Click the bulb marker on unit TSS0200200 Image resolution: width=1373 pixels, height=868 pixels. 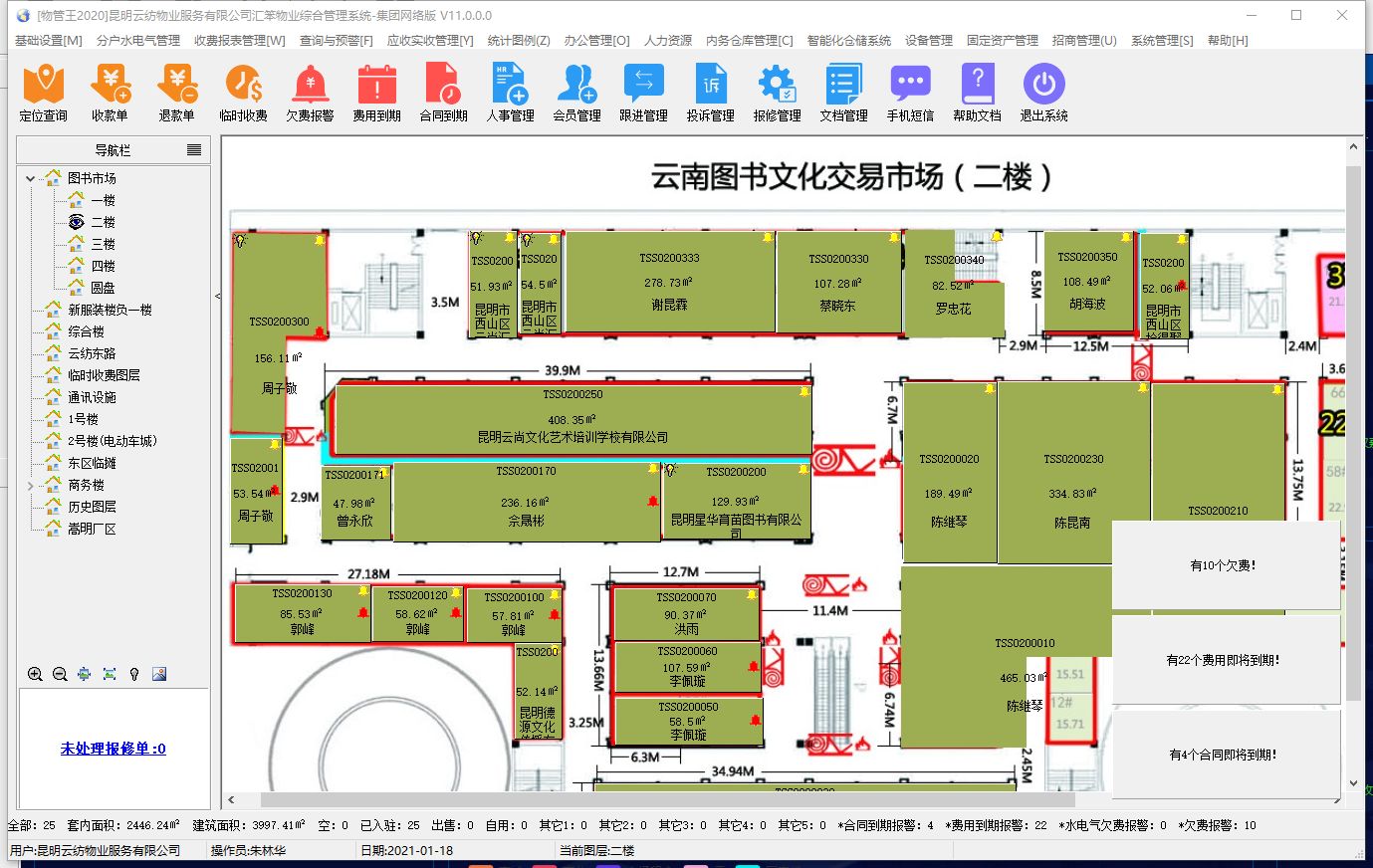(x=671, y=468)
